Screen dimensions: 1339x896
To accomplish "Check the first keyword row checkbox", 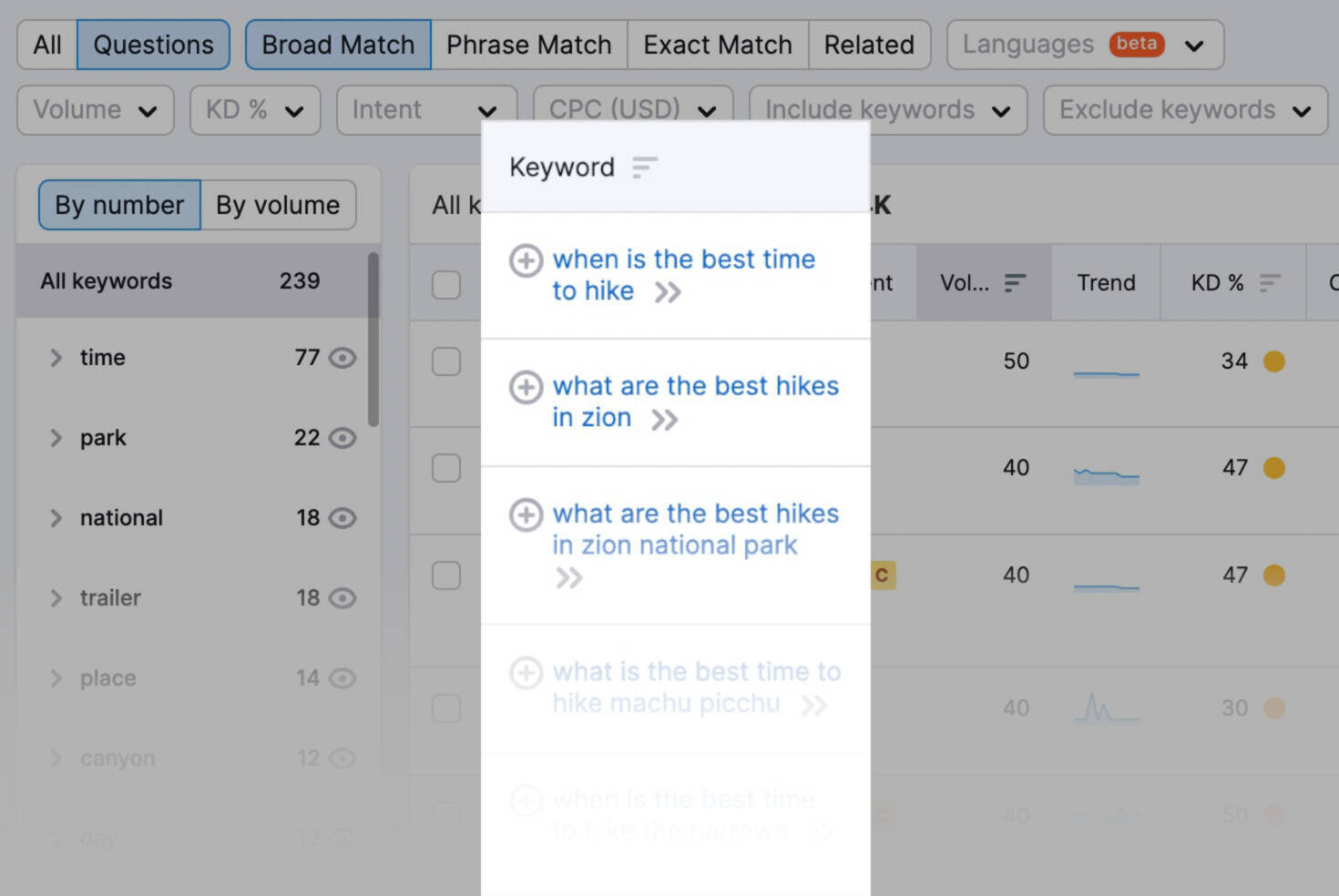I will [445, 361].
